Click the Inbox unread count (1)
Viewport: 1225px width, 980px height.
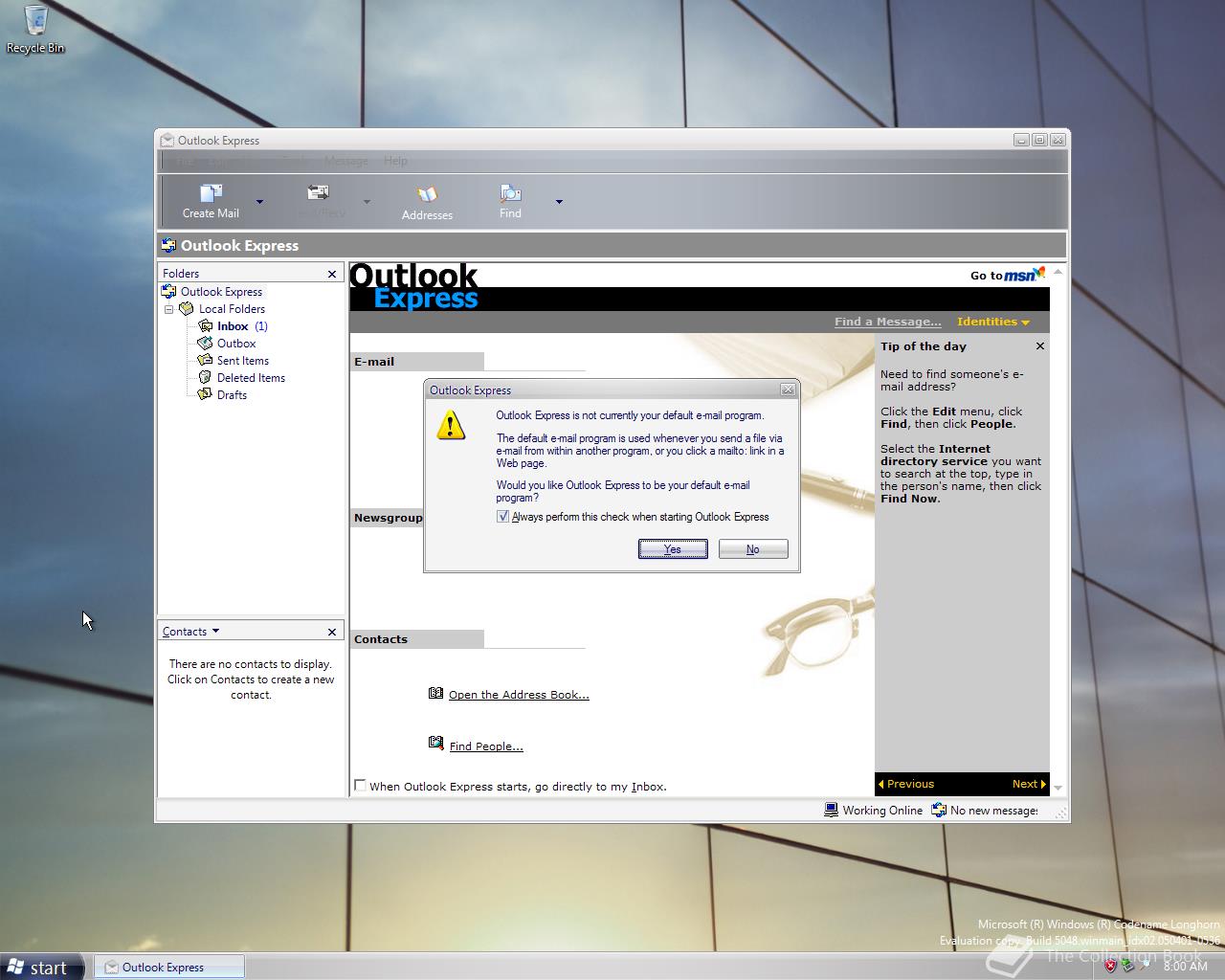pyautogui.click(x=261, y=326)
